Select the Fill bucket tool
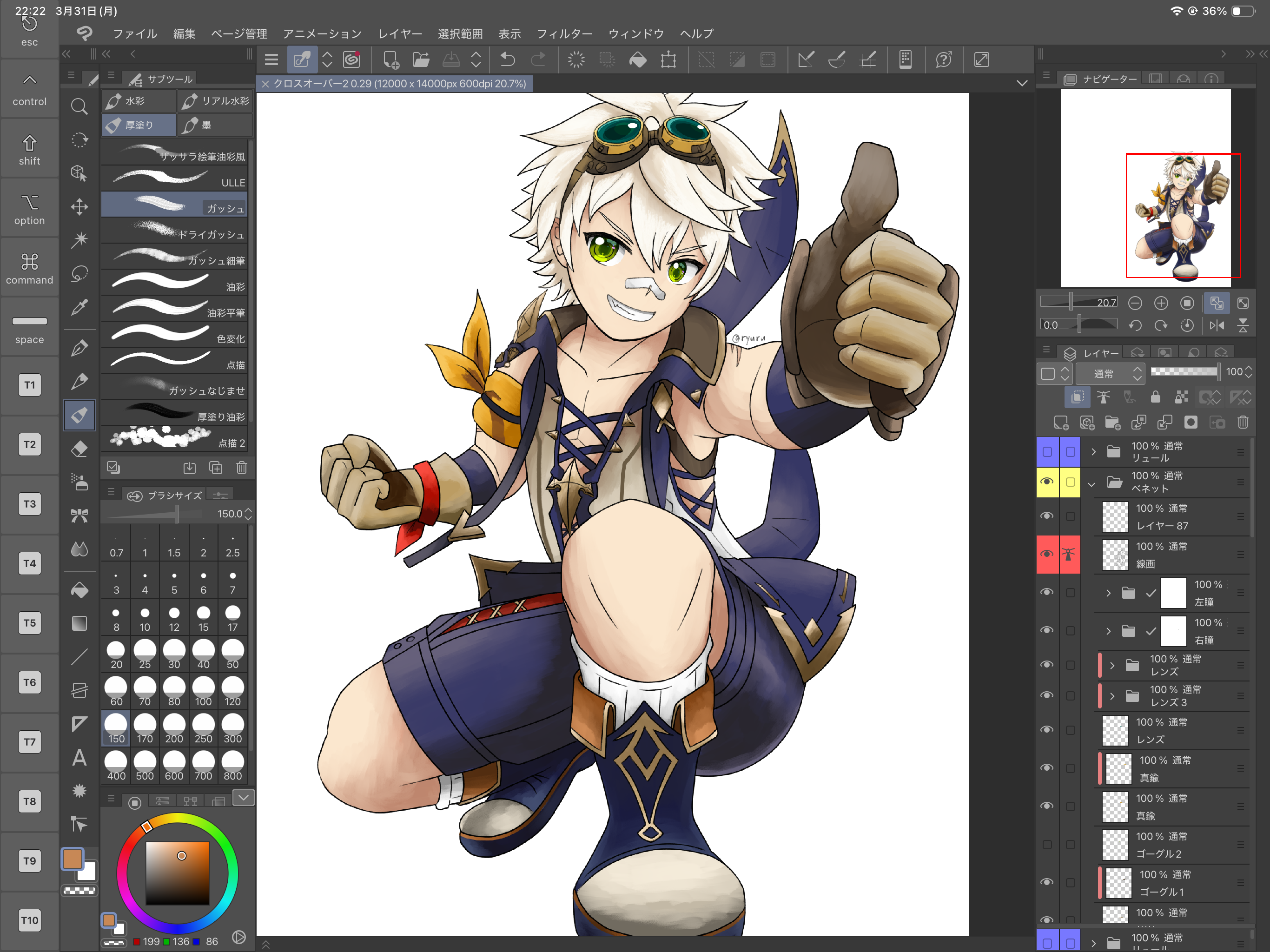 click(x=79, y=590)
